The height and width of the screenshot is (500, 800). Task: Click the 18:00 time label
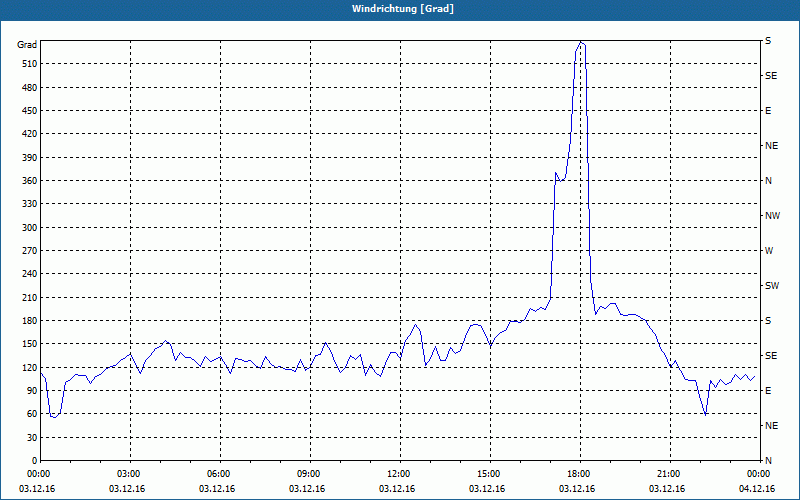[x=581, y=474]
